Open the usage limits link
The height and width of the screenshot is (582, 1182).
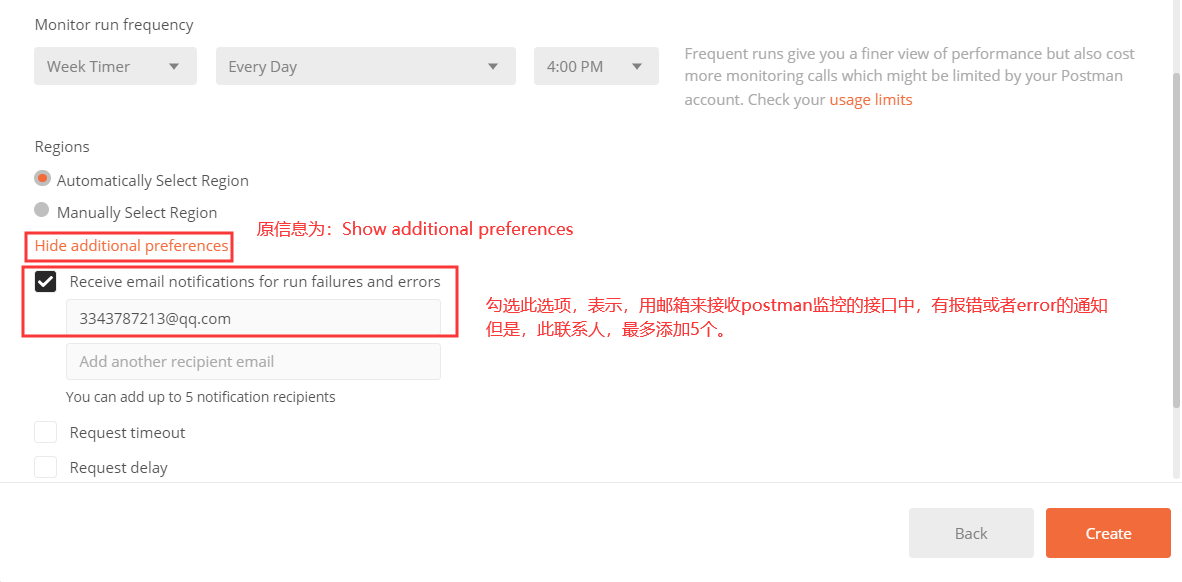[x=870, y=100]
